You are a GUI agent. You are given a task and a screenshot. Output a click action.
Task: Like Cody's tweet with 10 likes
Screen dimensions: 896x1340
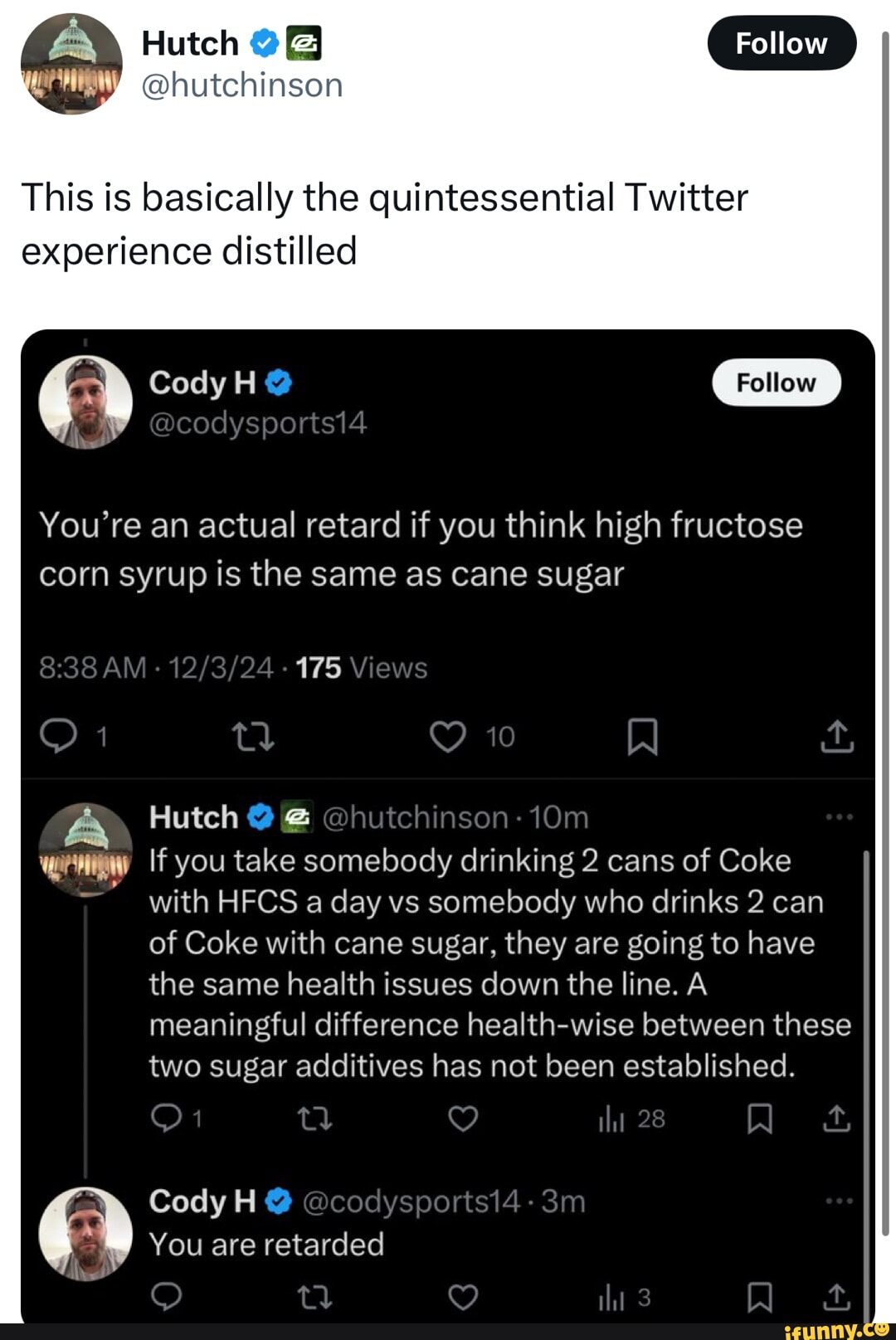pos(448,736)
